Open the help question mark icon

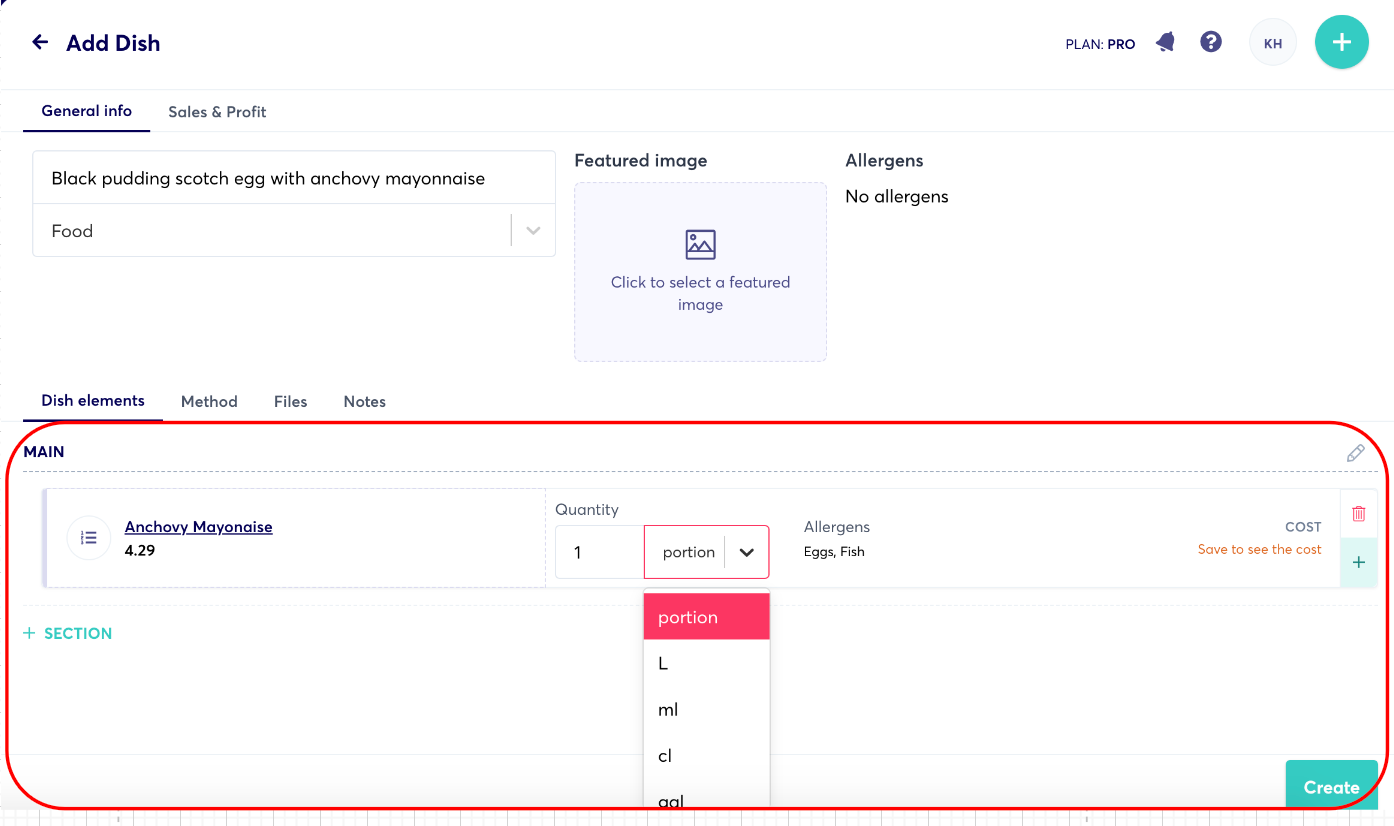click(1211, 42)
